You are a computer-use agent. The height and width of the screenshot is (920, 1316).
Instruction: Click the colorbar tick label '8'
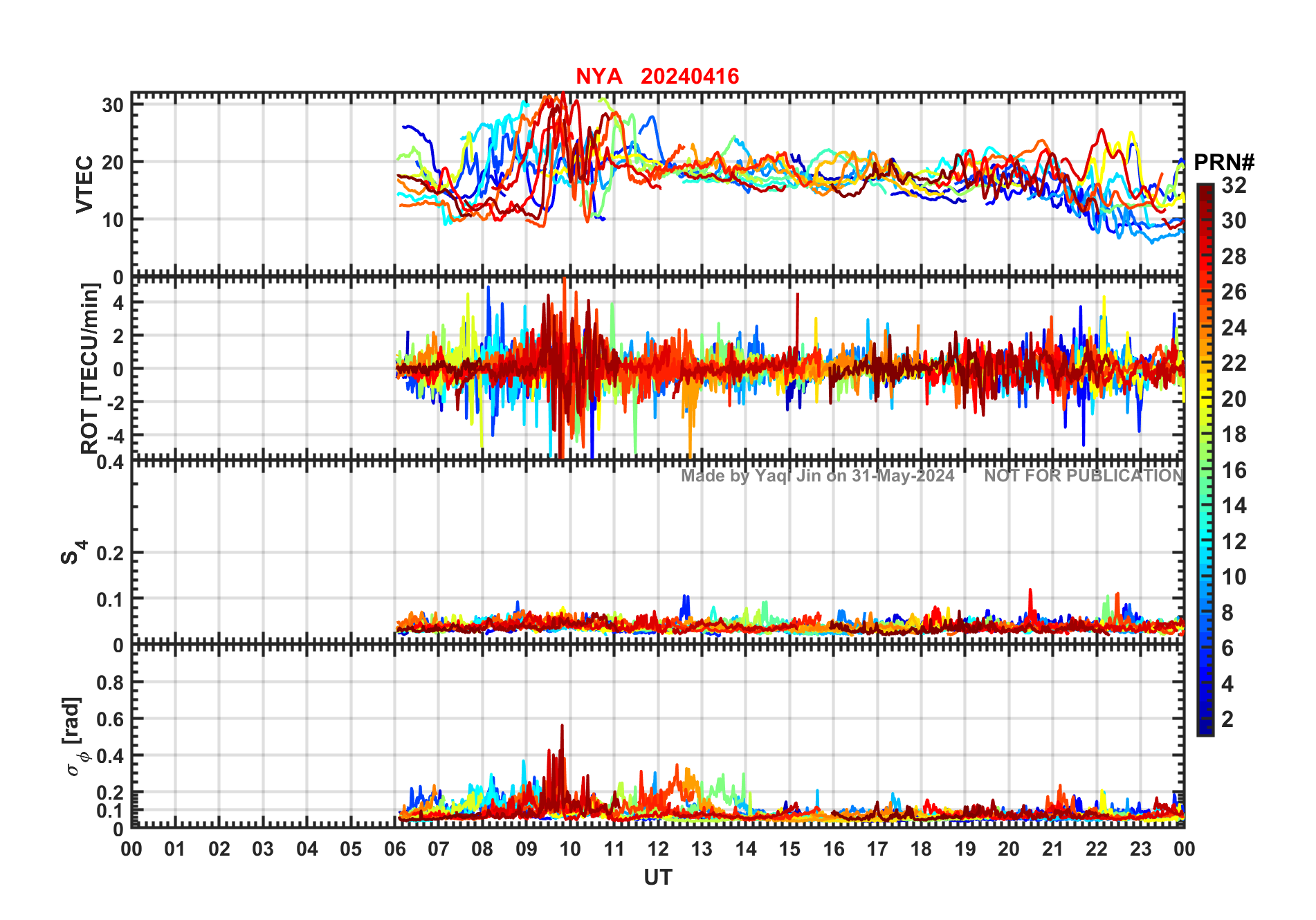point(1227,613)
